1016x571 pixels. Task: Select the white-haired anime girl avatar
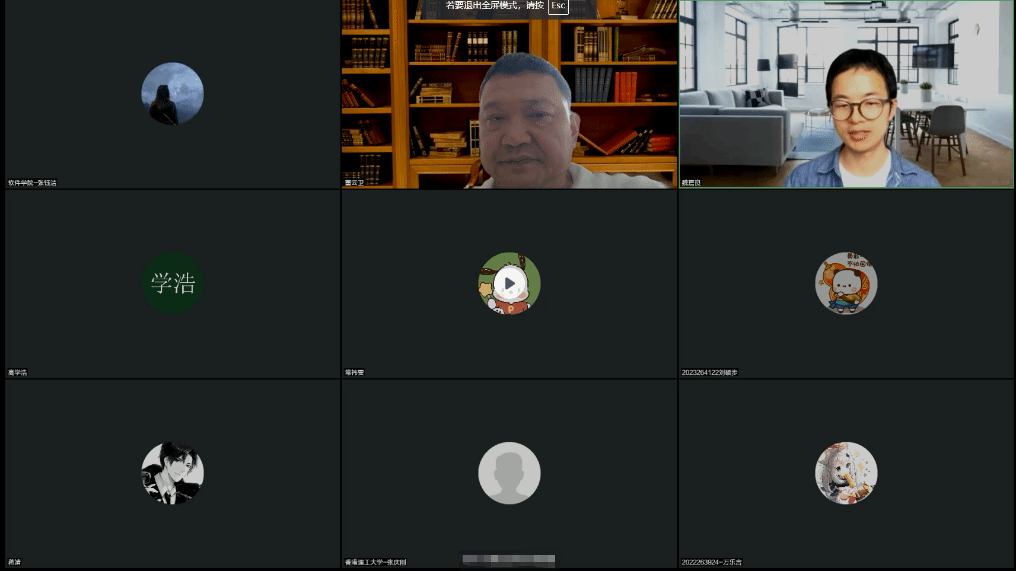(846, 473)
